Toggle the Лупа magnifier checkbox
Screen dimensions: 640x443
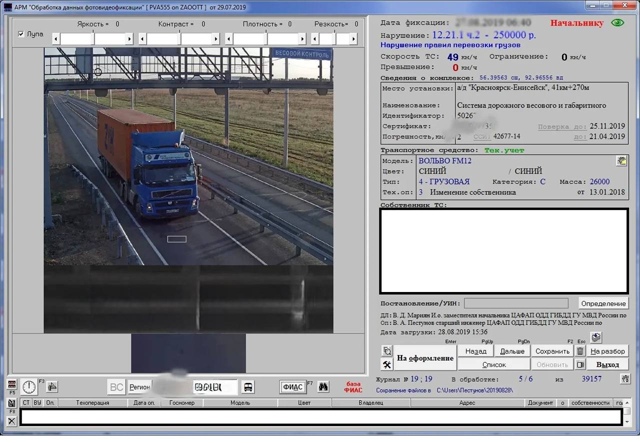(21, 34)
